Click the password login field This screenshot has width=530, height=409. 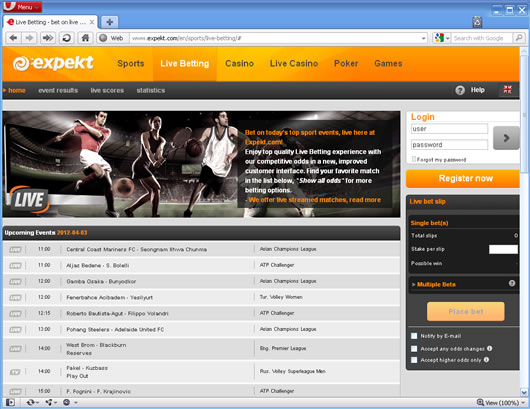(449, 145)
